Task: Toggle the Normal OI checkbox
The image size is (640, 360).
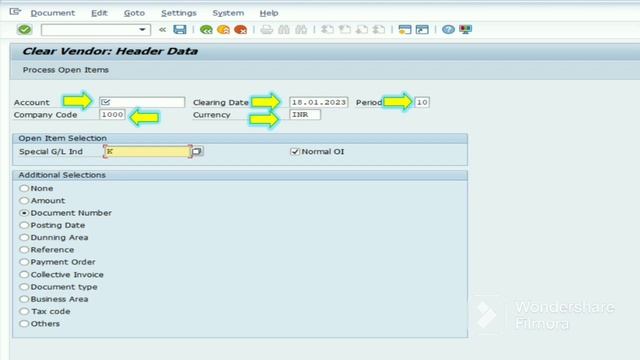Action: 295,151
